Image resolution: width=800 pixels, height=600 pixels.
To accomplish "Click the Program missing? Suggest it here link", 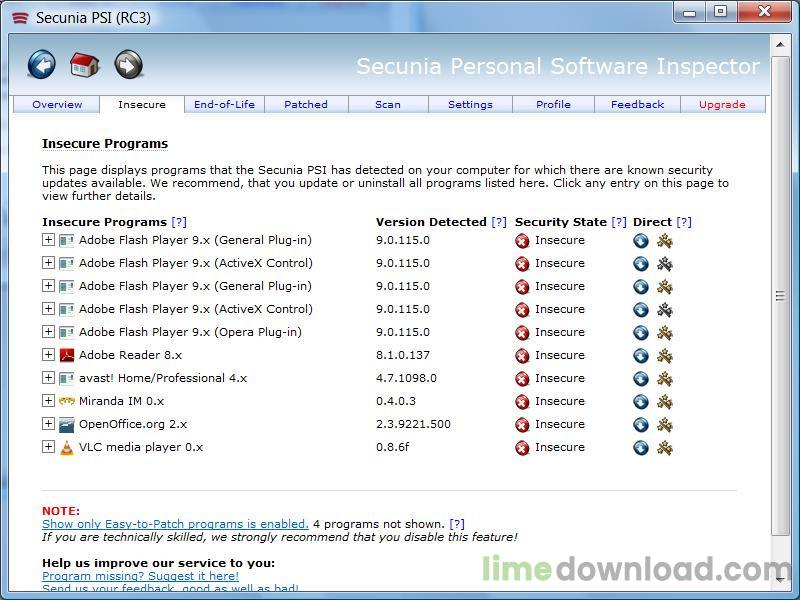I will click(140, 576).
